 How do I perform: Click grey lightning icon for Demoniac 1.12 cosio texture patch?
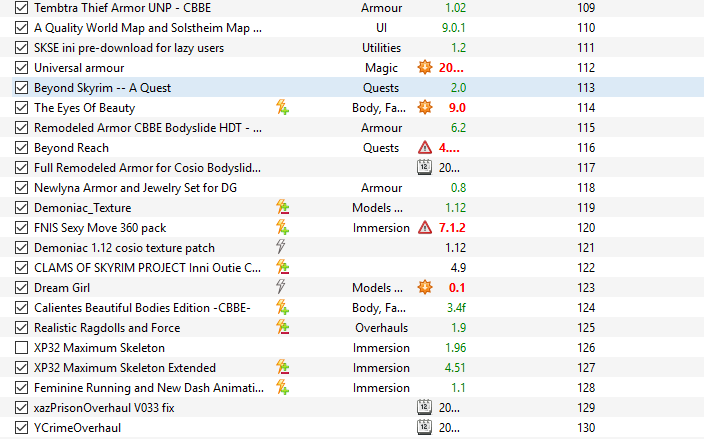point(281,247)
